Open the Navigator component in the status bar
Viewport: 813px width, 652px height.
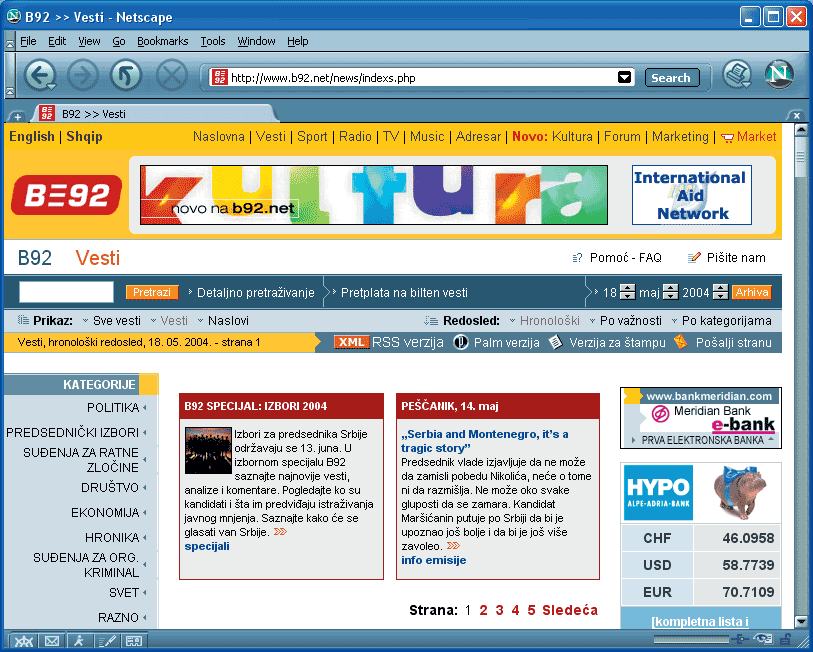coord(23,641)
